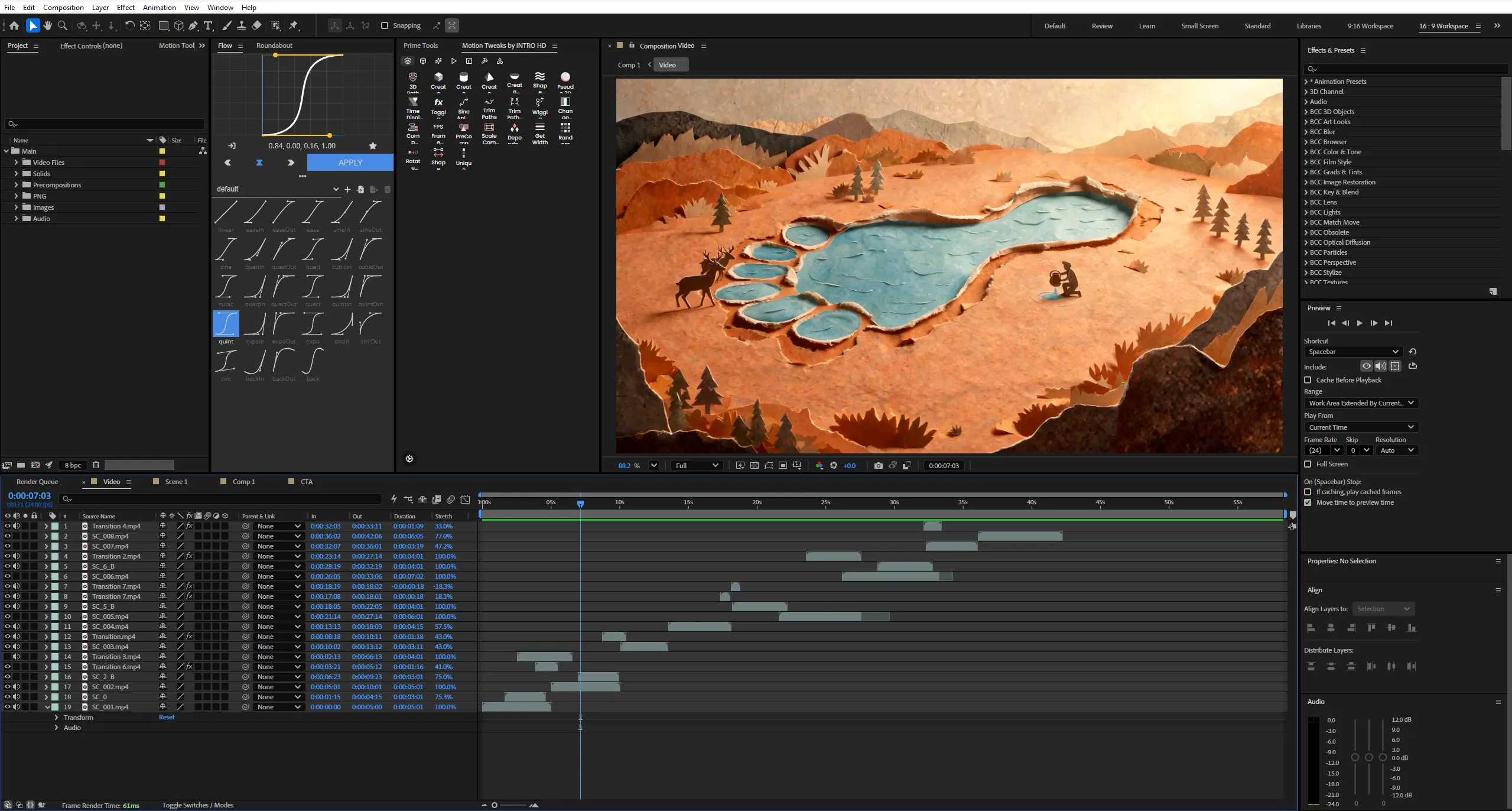Switch to the Scene 1 timeline tab
The width and height of the screenshot is (1512, 811).
(176, 482)
